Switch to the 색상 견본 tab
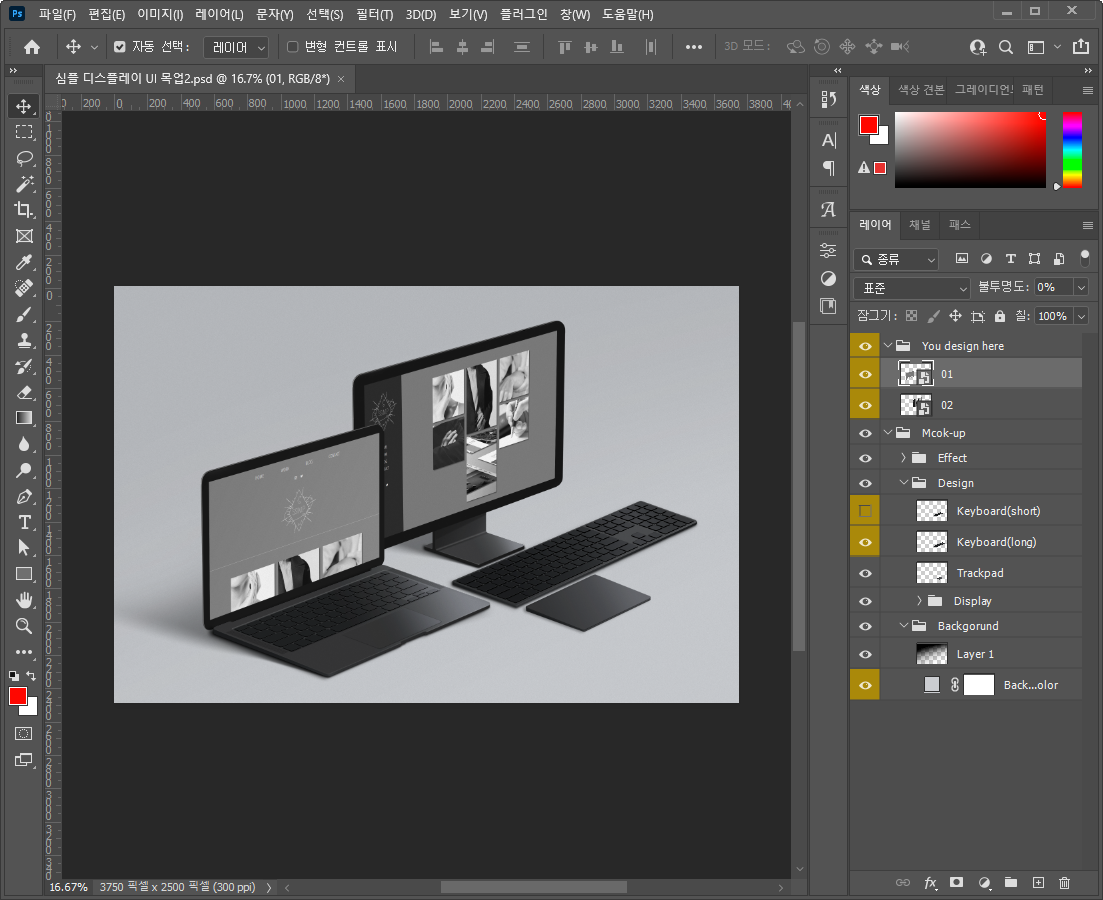1103x900 pixels. click(x=921, y=90)
